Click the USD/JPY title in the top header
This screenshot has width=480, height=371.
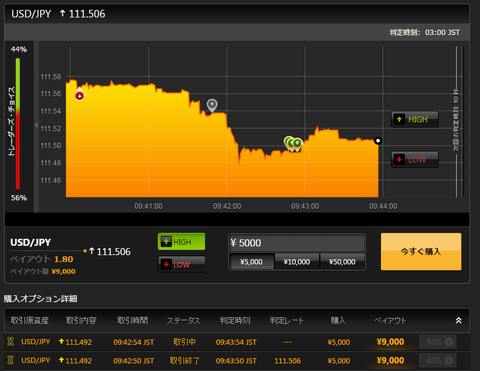[x=31, y=14]
